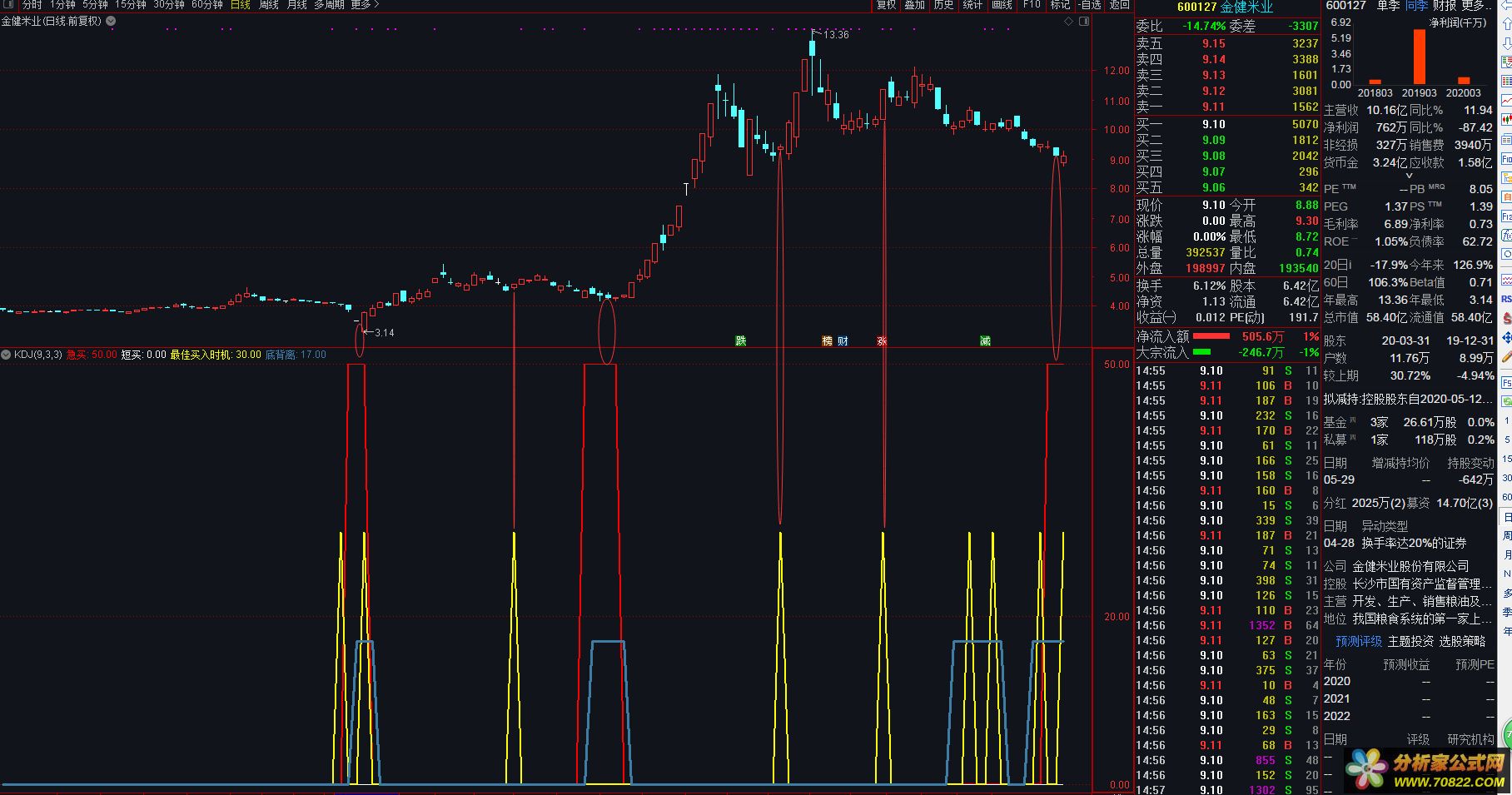Expand 更多 in the finance panel

(x=1475, y=6)
